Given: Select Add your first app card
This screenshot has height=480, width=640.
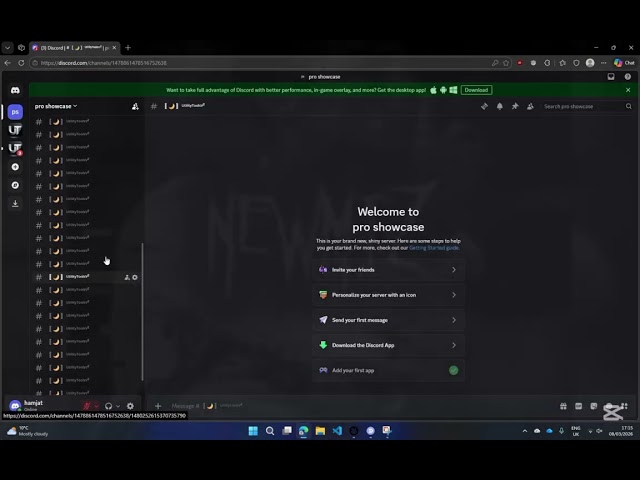Looking at the screenshot, I should click(388, 371).
